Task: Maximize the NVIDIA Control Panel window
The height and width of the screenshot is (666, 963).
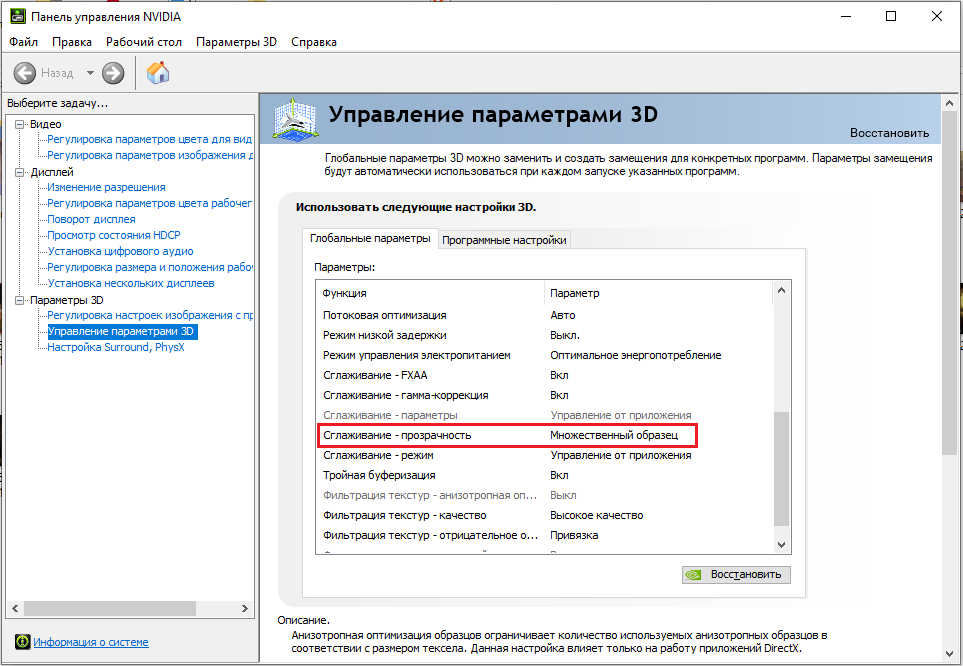Action: point(891,17)
